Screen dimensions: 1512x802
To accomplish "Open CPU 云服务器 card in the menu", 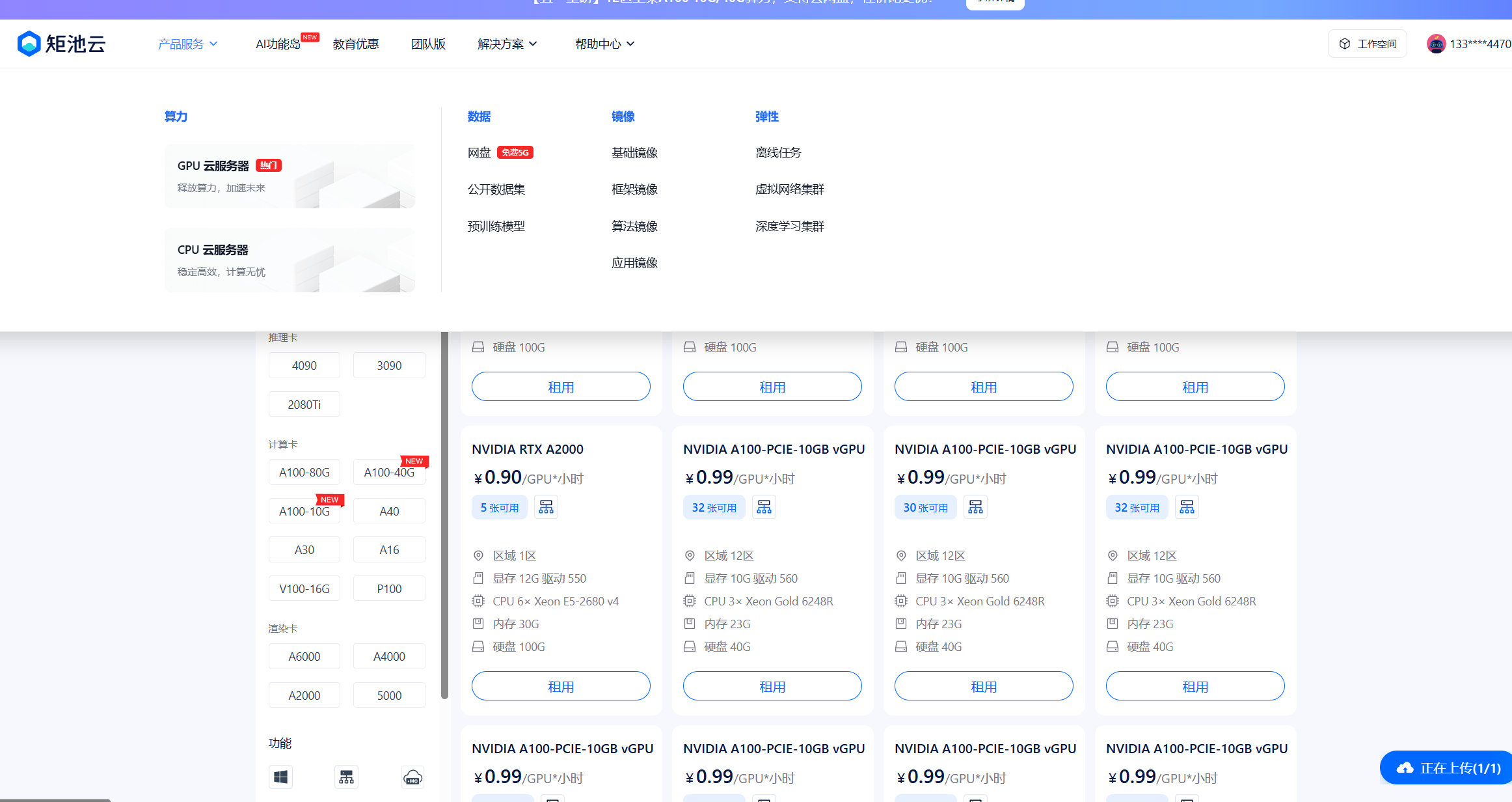I will (x=290, y=260).
